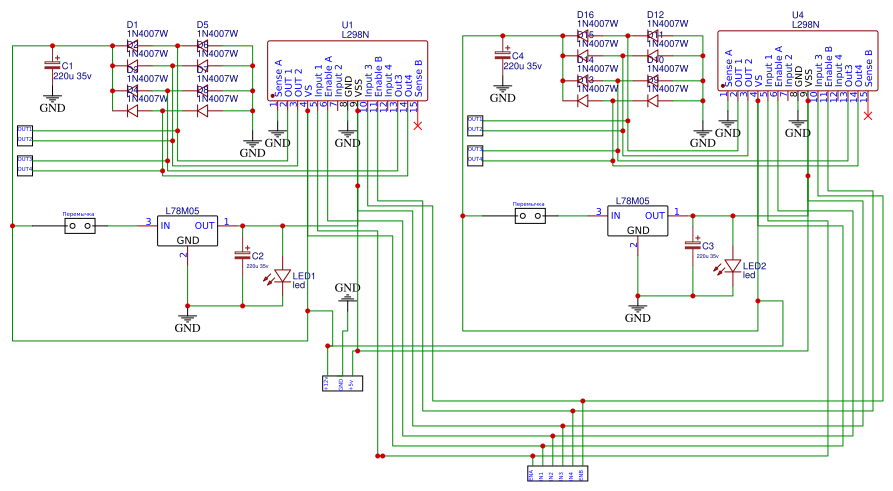Click the ENB pin of the input connector

tap(581, 474)
